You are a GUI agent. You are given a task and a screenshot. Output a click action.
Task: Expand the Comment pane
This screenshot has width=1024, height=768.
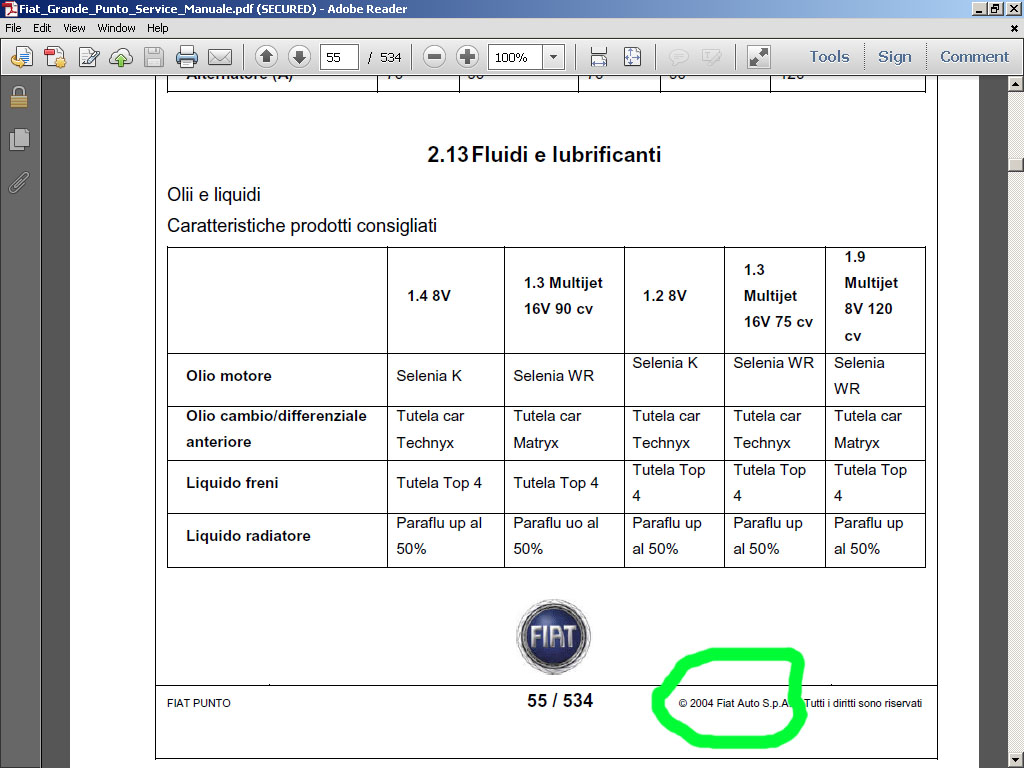point(974,57)
